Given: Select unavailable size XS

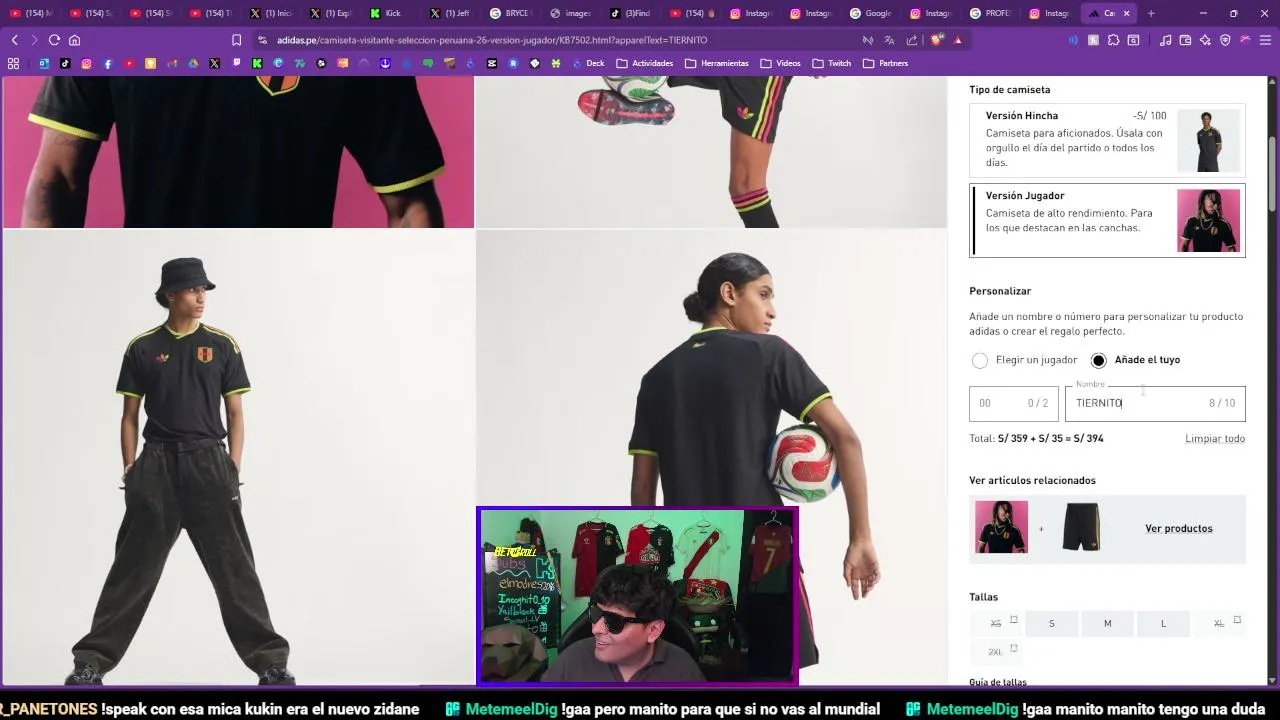Looking at the screenshot, I should tap(996, 623).
